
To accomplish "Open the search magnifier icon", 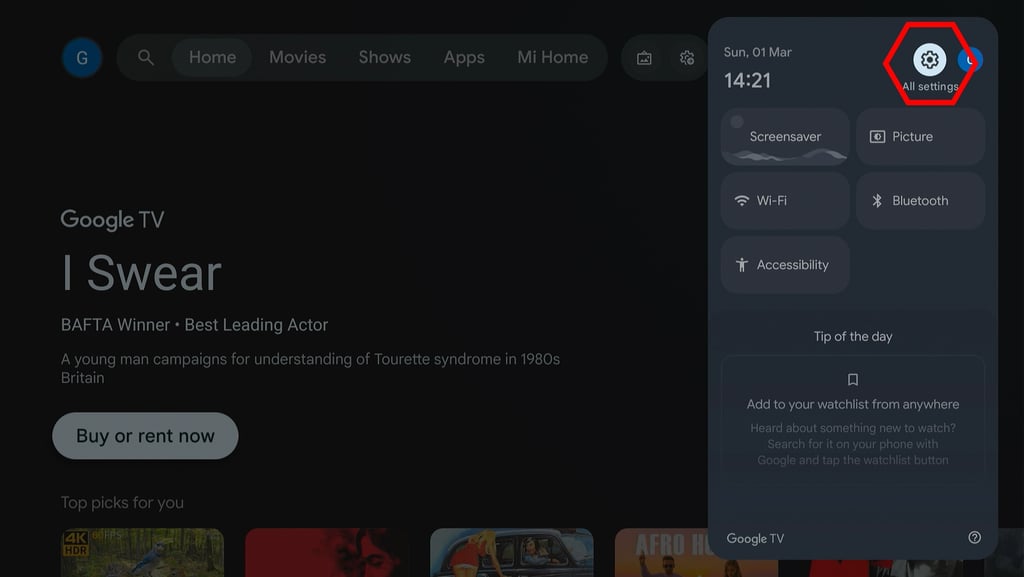I will pyautogui.click(x=146, y=57).
